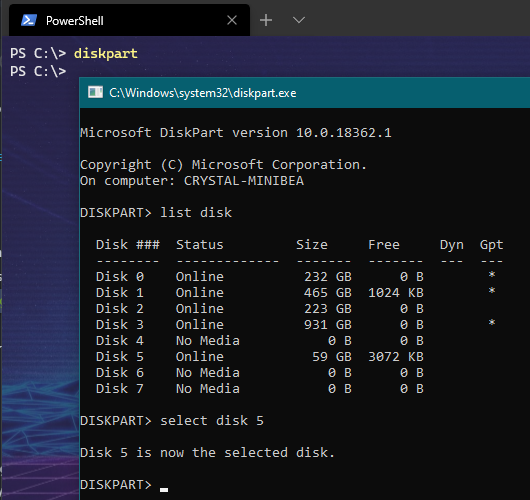Click 'Disk 1' row label
The image size is (530, 500).
point(120,292)
